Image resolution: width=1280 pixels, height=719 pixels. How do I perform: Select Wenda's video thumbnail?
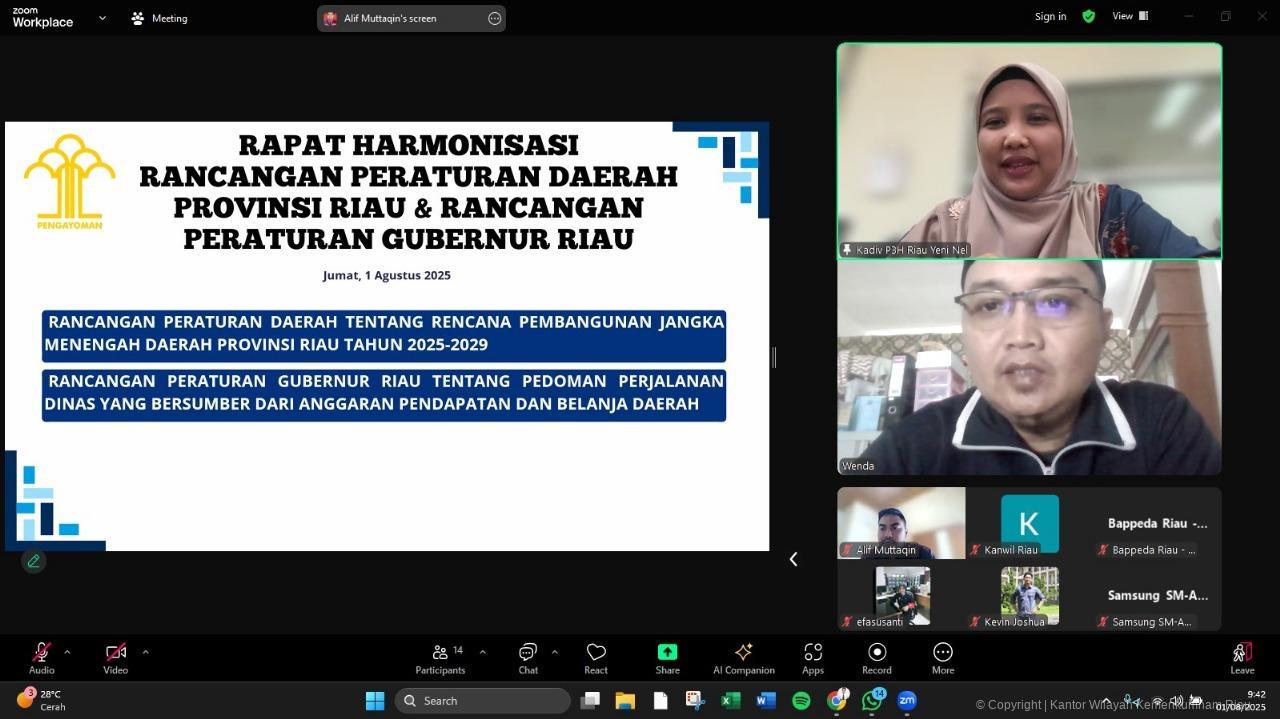click(1029, 367)
